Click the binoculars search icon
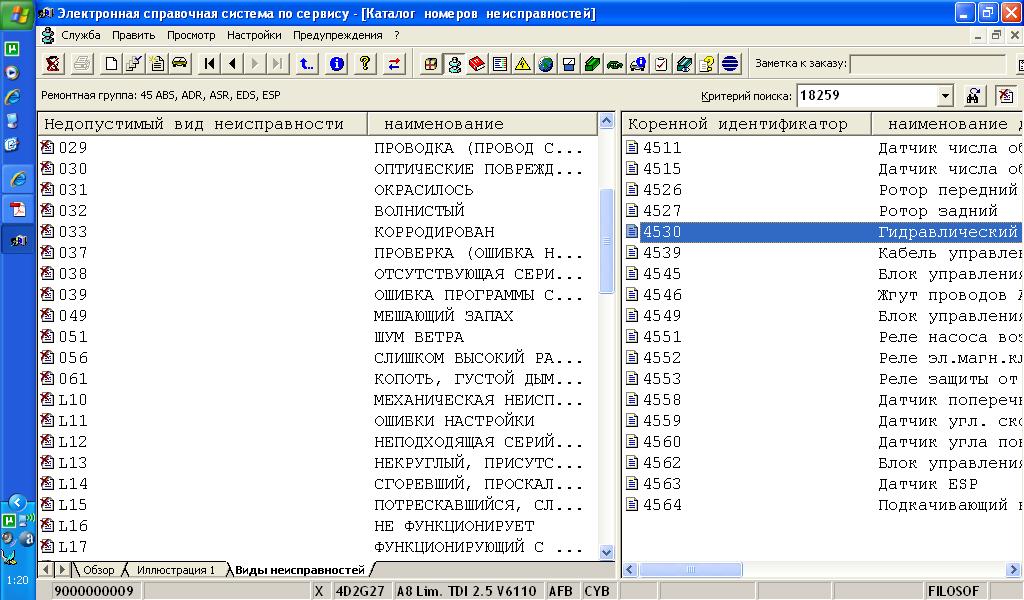Viewport: 1024px width, 600px height. coord(973,96)
